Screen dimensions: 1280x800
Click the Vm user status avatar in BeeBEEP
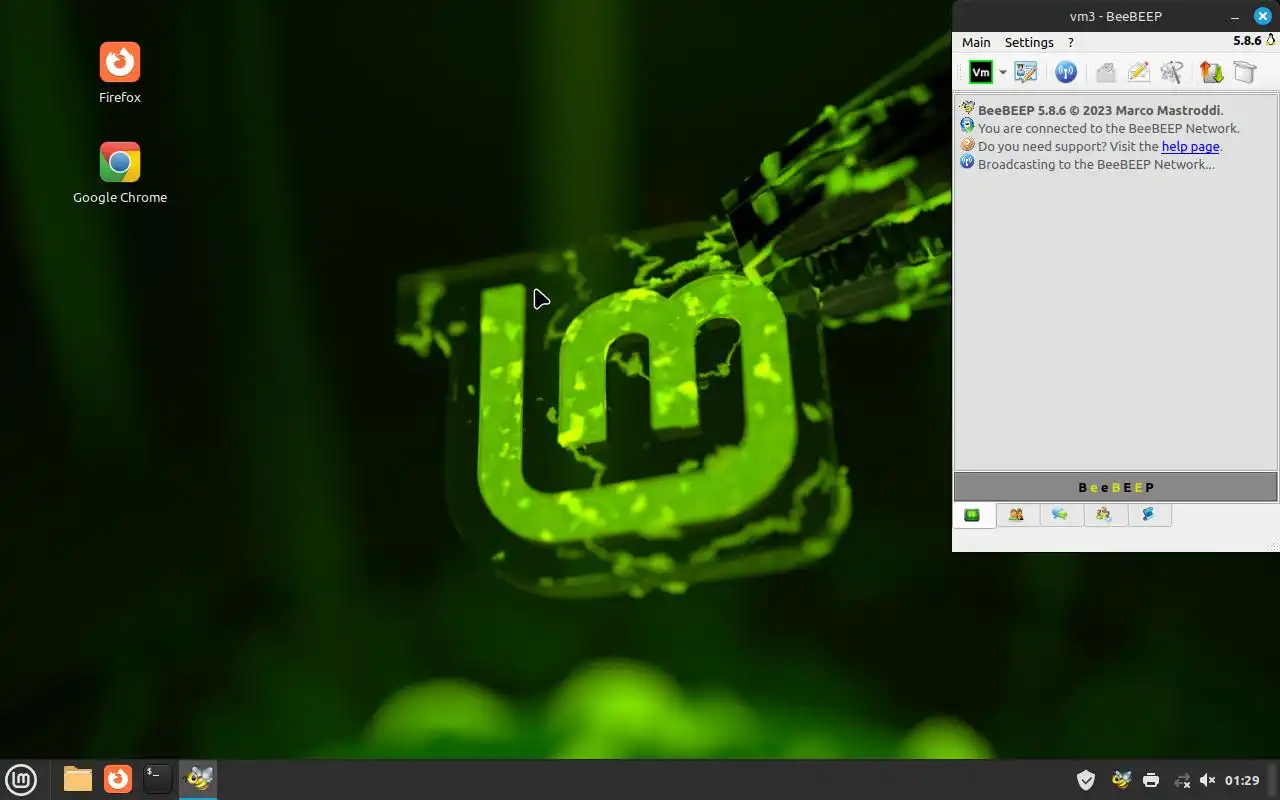[981, 72]
